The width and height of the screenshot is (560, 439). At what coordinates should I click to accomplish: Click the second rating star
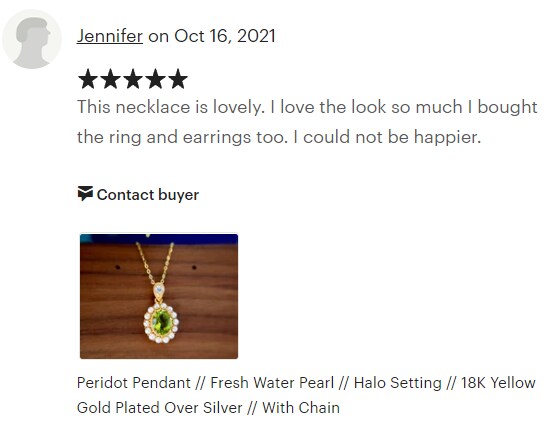110,79
